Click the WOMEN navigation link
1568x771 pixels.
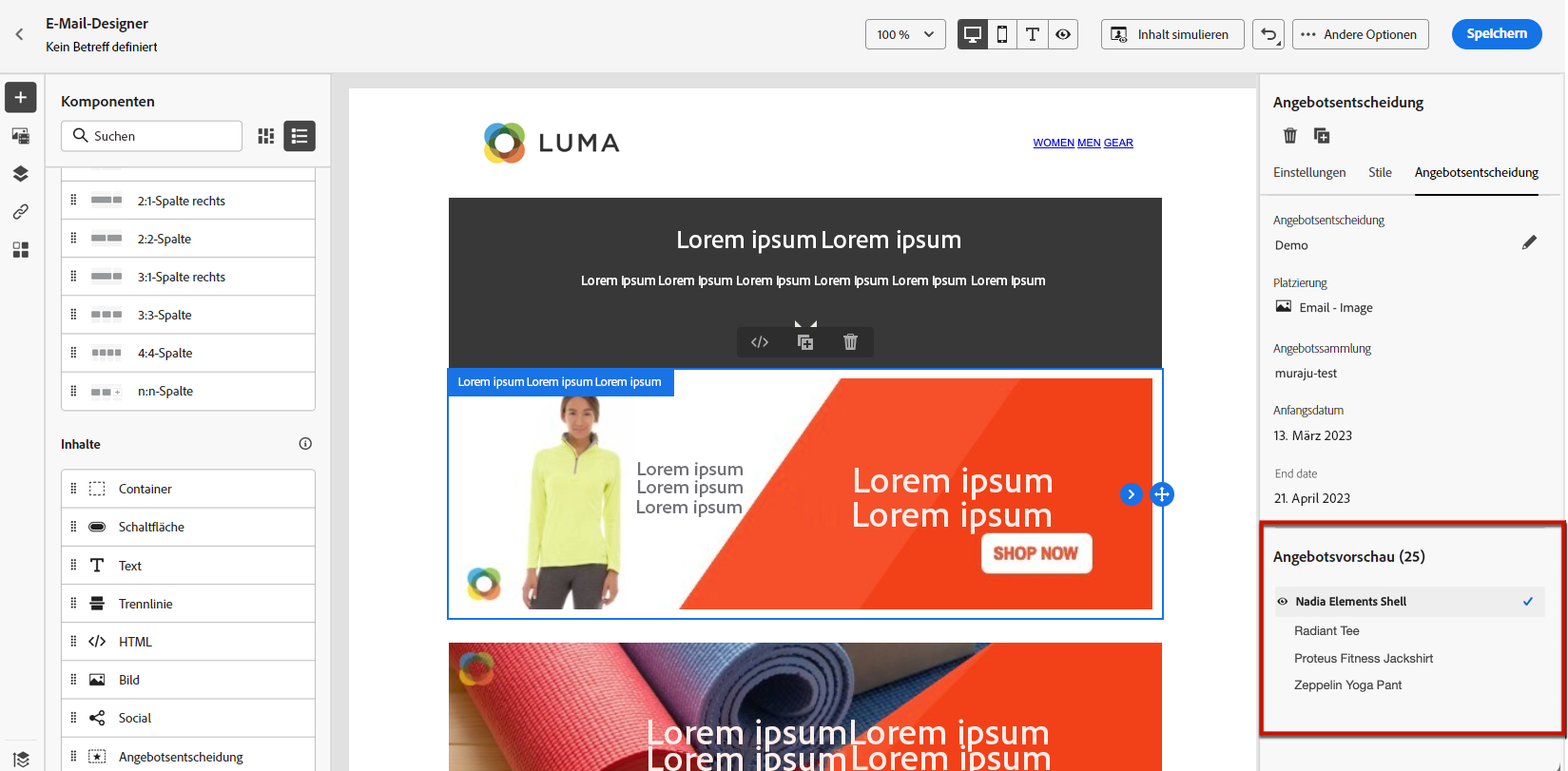(1054, 143)
